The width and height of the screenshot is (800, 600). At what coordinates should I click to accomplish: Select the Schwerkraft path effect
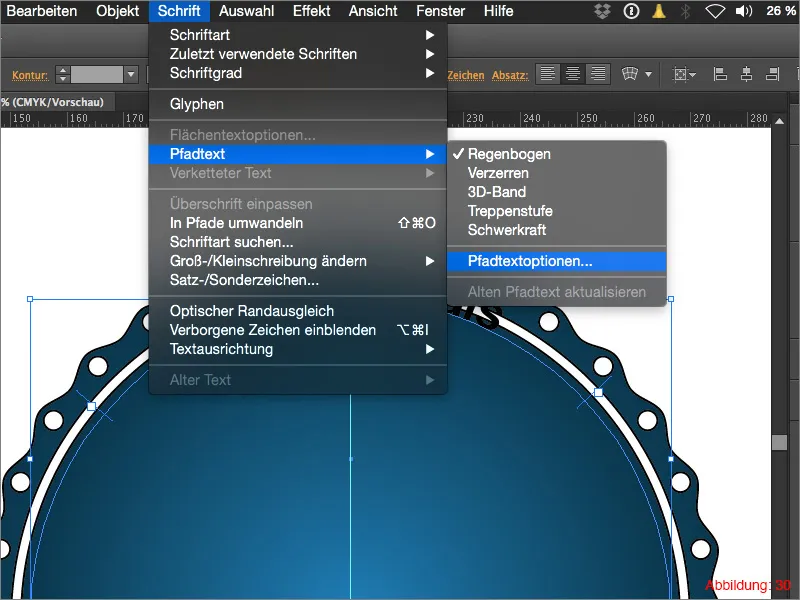pyautogui.click(x=557, y=230)
